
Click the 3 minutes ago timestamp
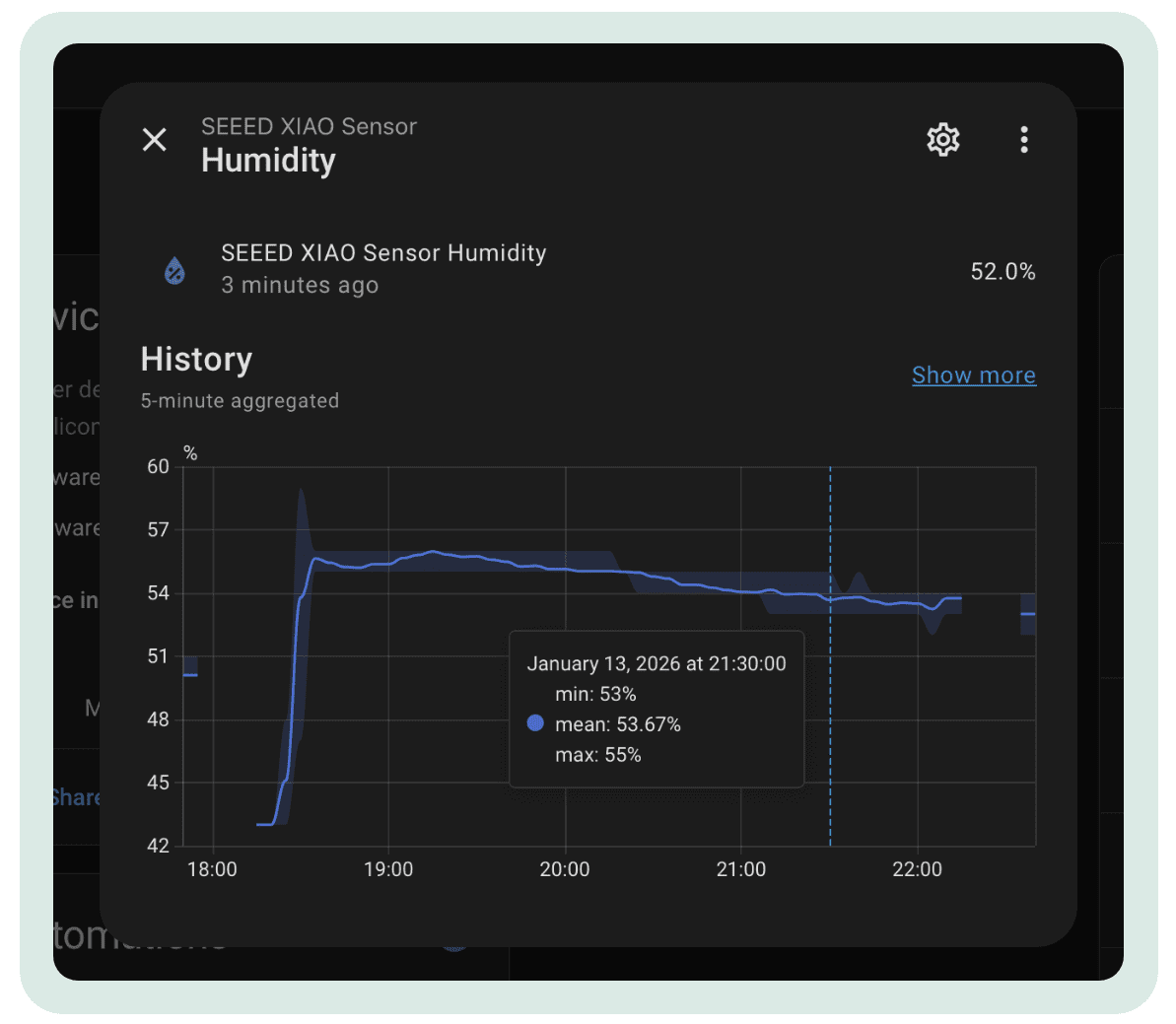click(300, 286)
